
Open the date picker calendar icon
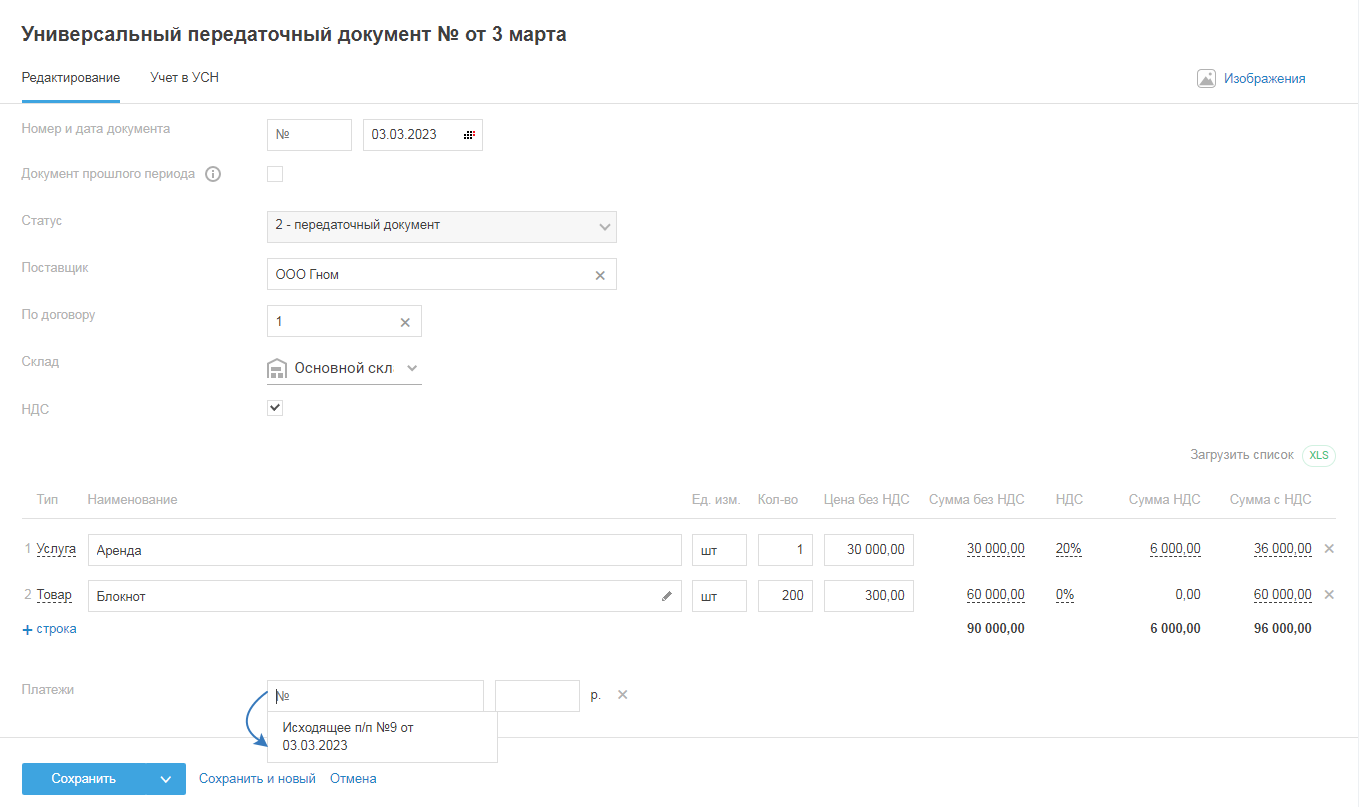(469, 135)
